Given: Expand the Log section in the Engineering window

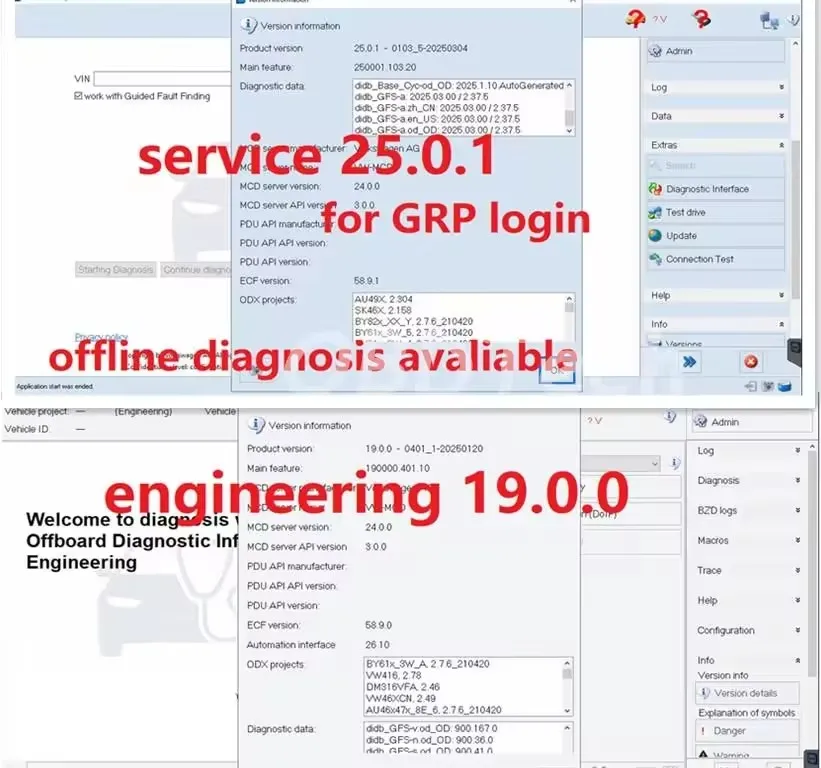Looking at the screenshot, I should (749, 451).
